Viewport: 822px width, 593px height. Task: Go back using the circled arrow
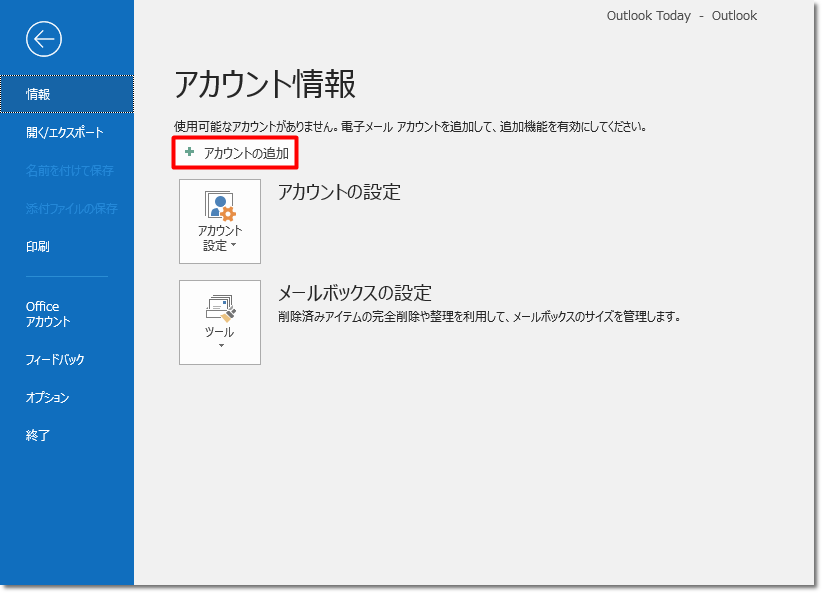click(44, 39)
